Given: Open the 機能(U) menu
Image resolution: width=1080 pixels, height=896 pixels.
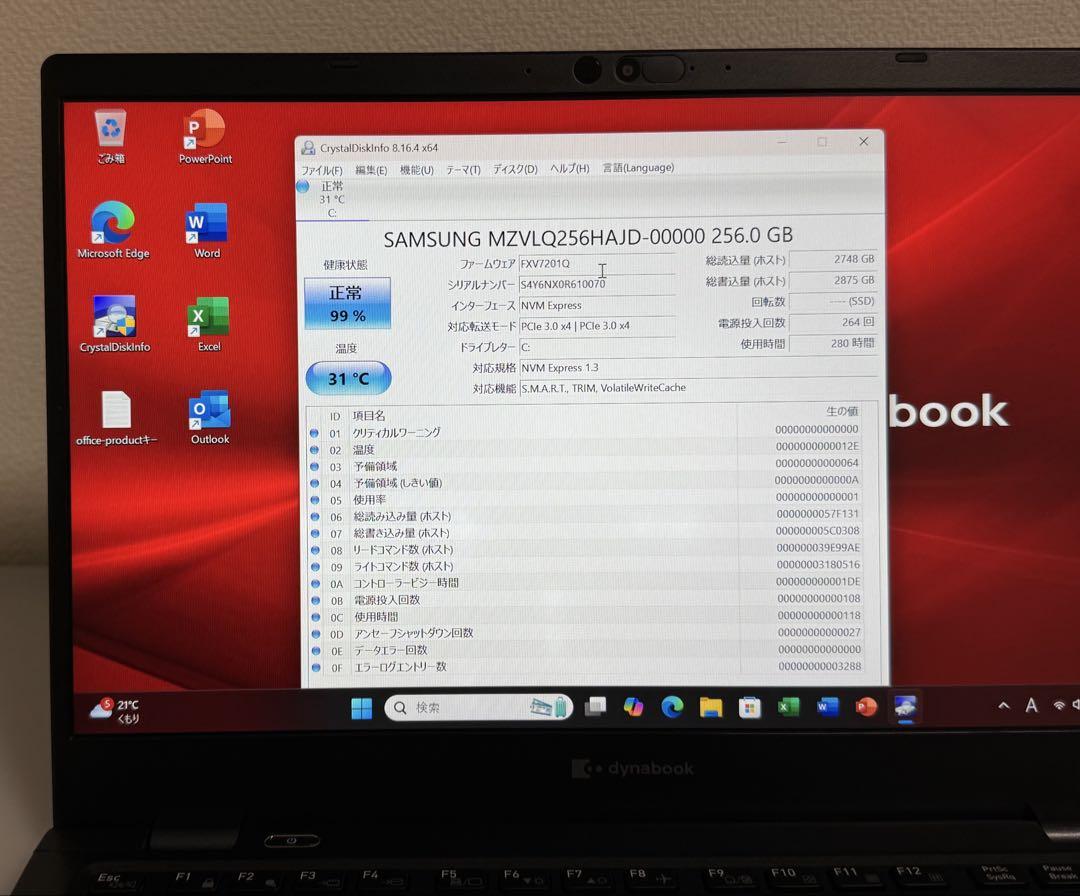Looking at the screenshot, I should click(x=417, y=169).
